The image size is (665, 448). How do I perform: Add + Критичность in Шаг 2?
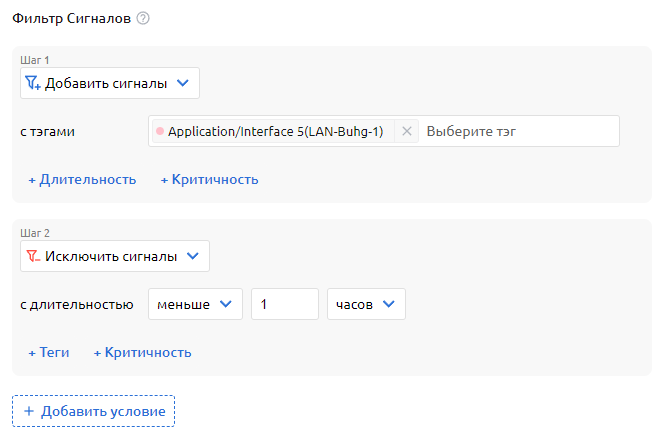pyautogui.click(x=143, y=352)
